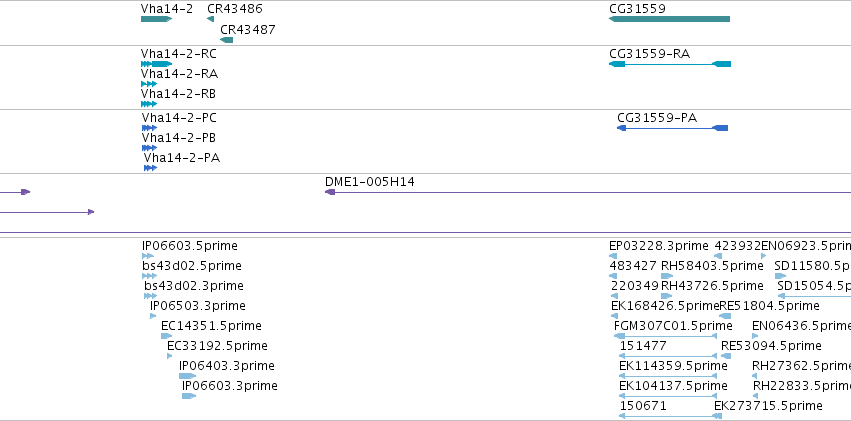Select the bs43d02.5prime EST glyph

pos(149,276)
